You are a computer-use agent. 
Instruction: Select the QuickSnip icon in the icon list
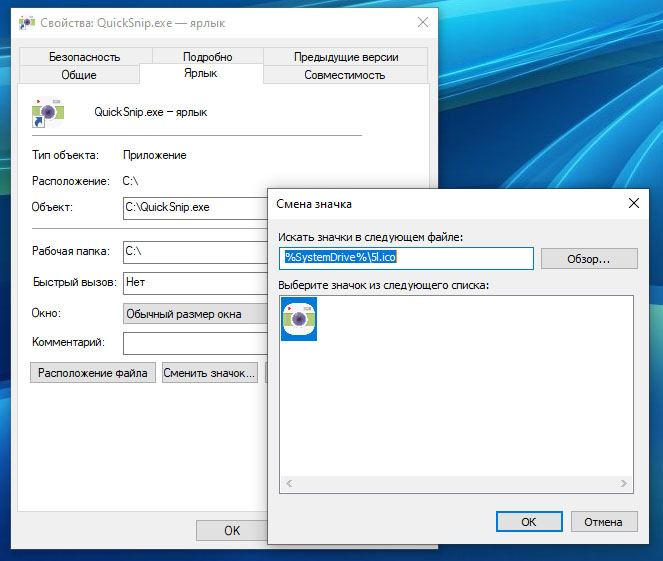(x=299, y=320)
